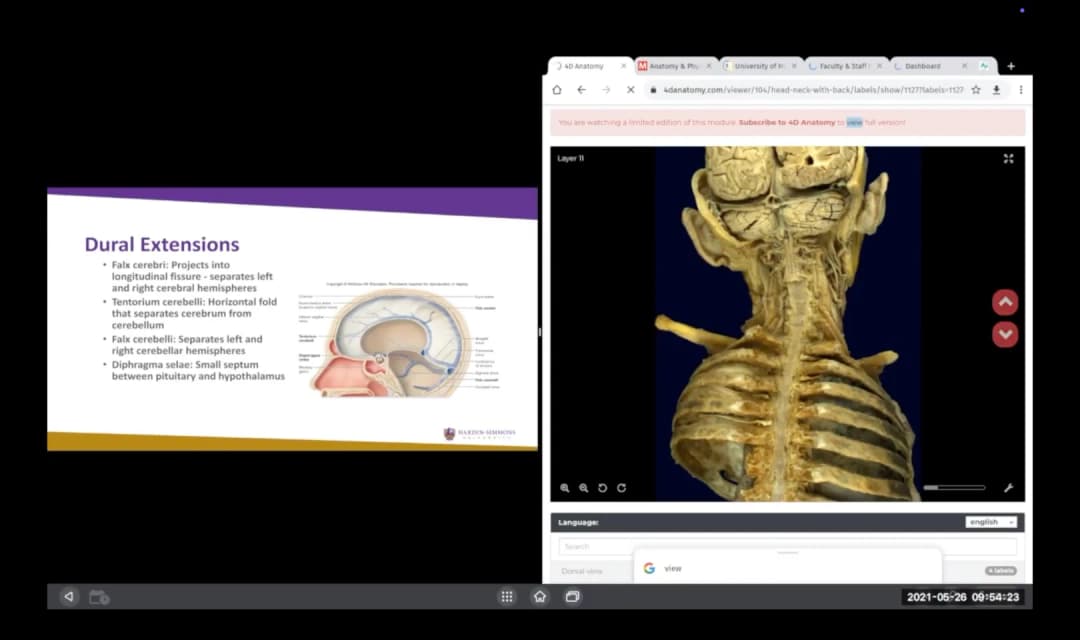Open the app grid in the taskbar

(x=507, y=597)
